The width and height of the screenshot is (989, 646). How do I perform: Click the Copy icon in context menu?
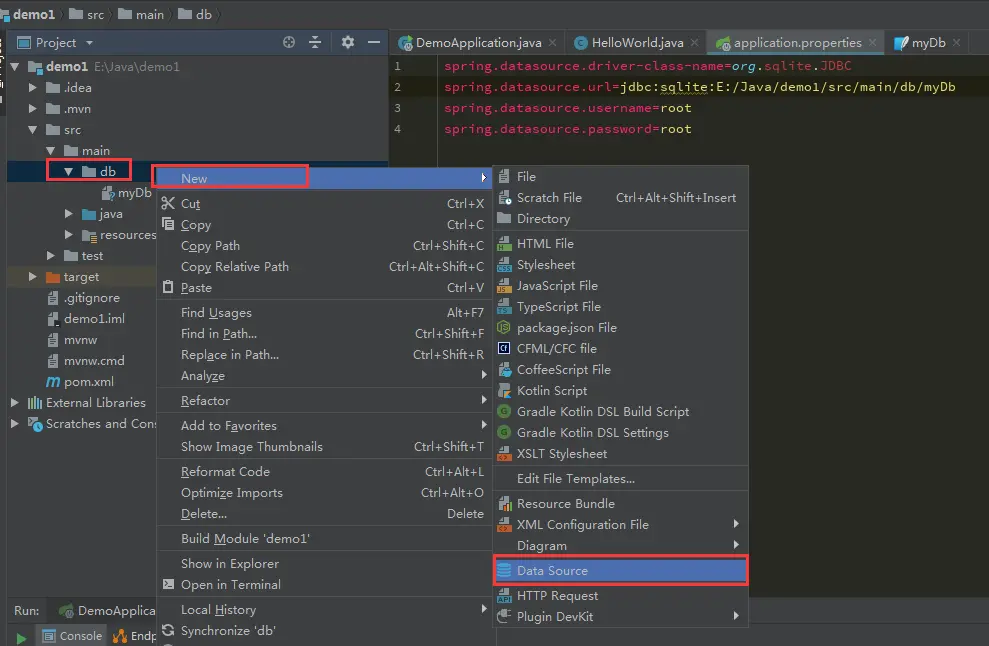[168, 224]
